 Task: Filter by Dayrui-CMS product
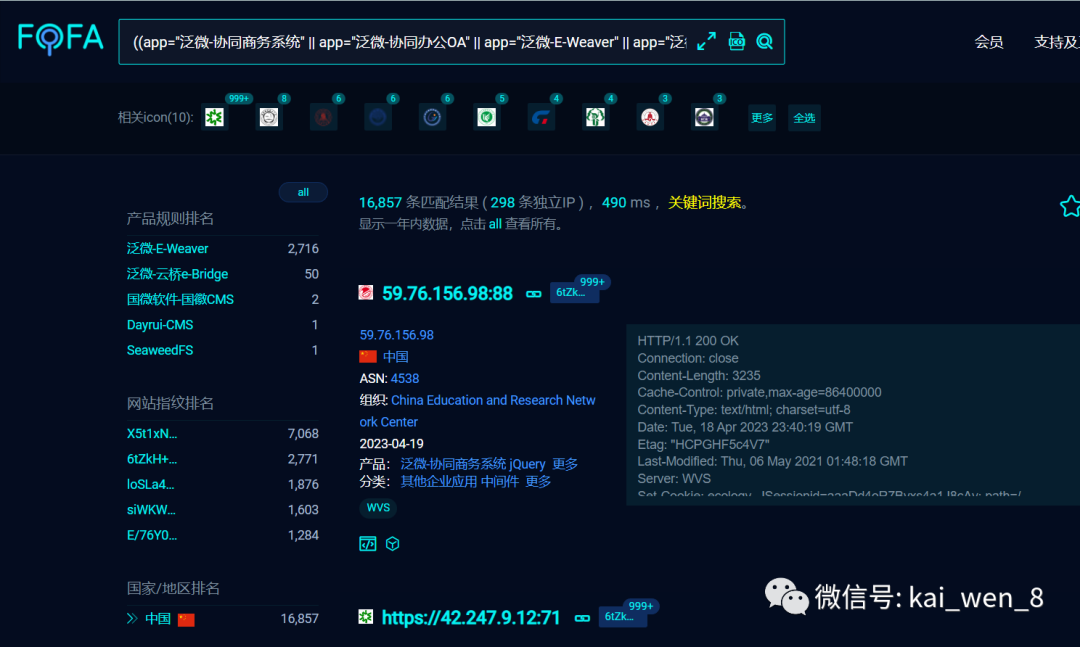(160, 325)
